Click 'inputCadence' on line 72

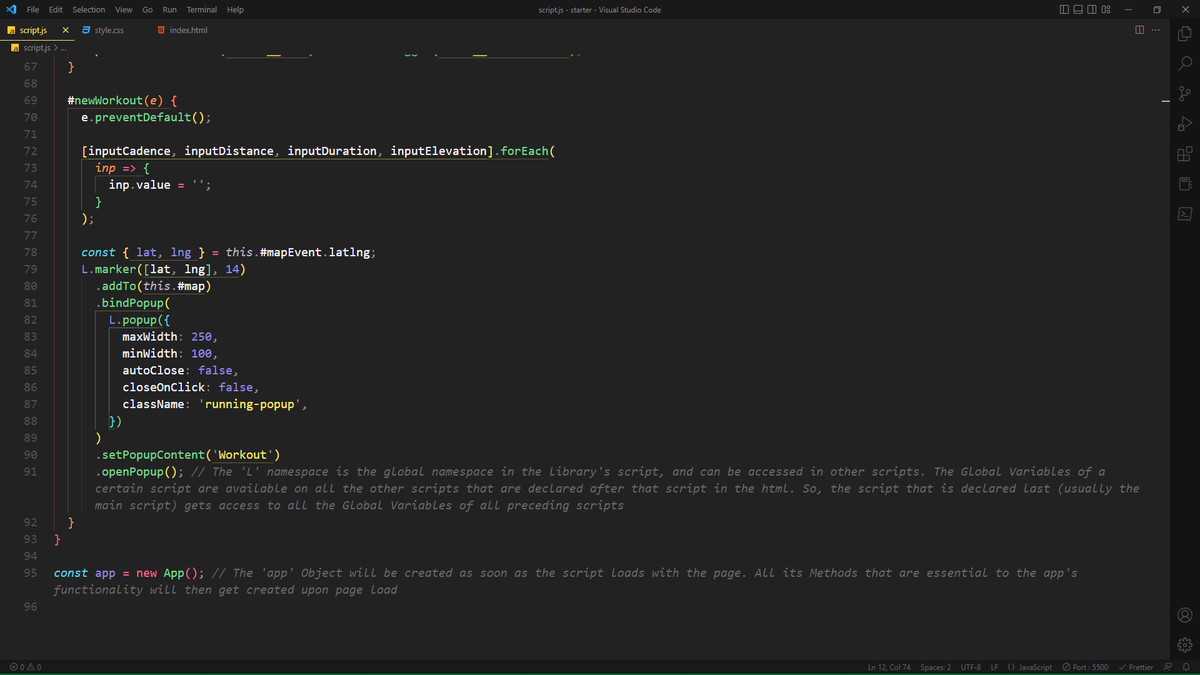[x=129, y=151]
